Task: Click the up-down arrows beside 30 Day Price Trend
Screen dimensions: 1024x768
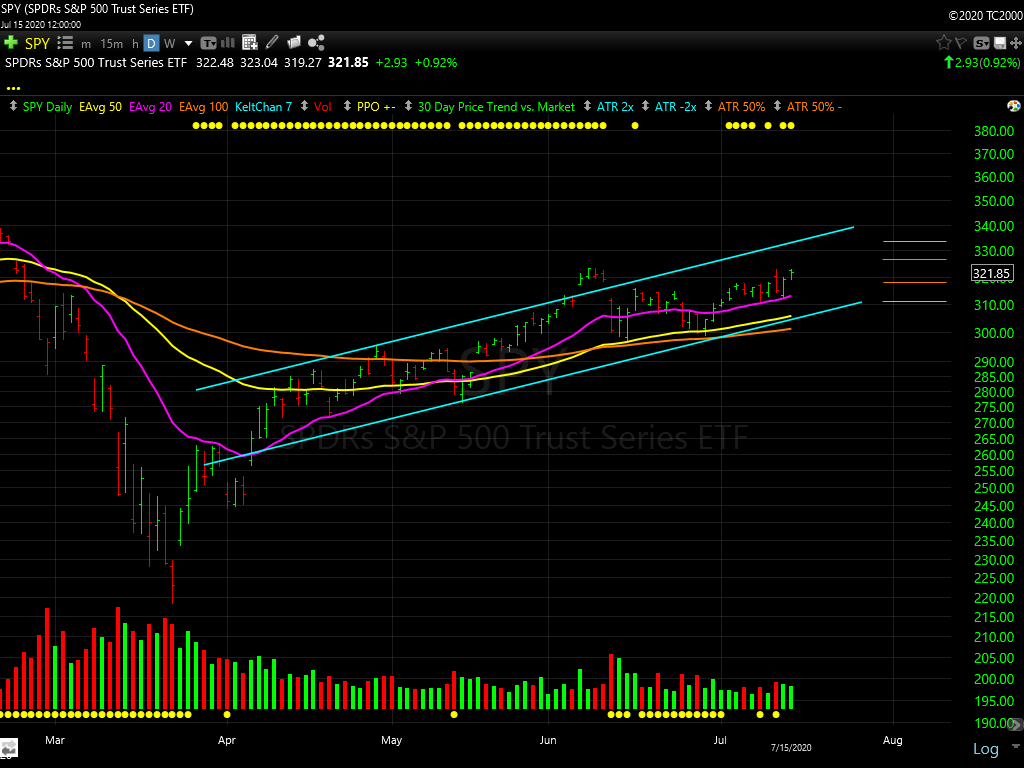Action: coord(408,106)
